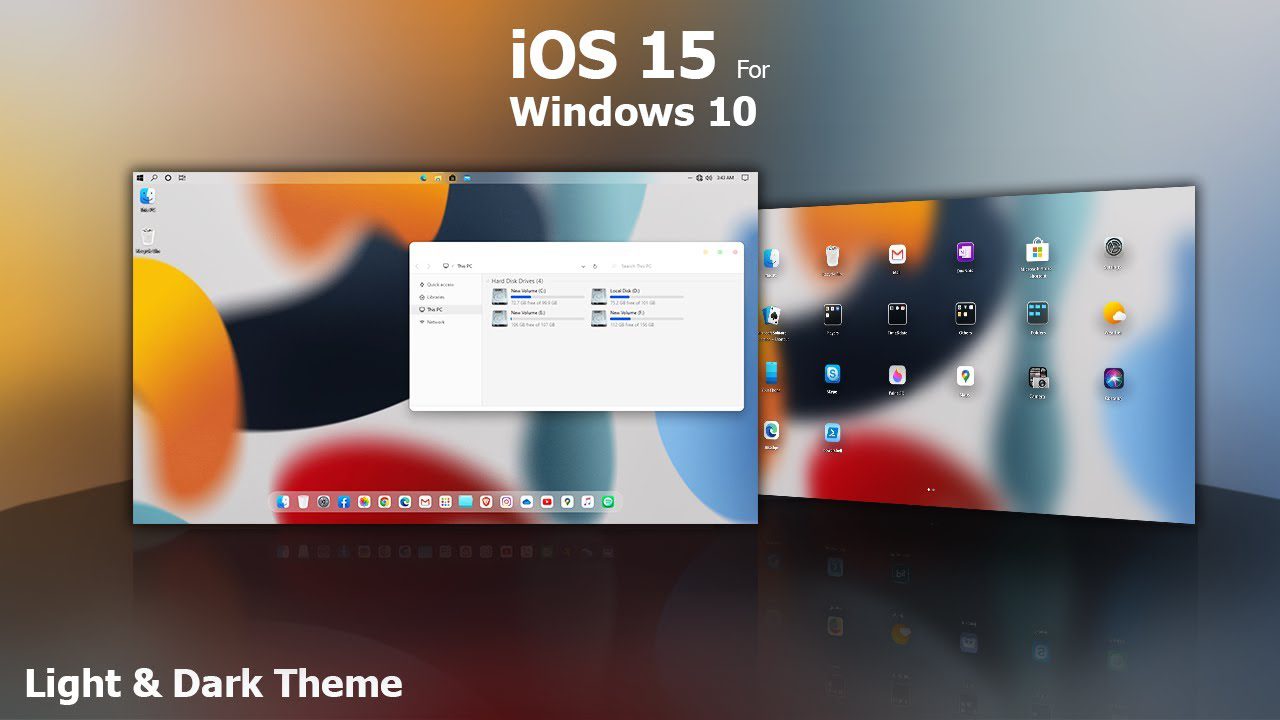Open Instagram from the dock
This screenshot has width=1280, height=720.
(506, 502)
